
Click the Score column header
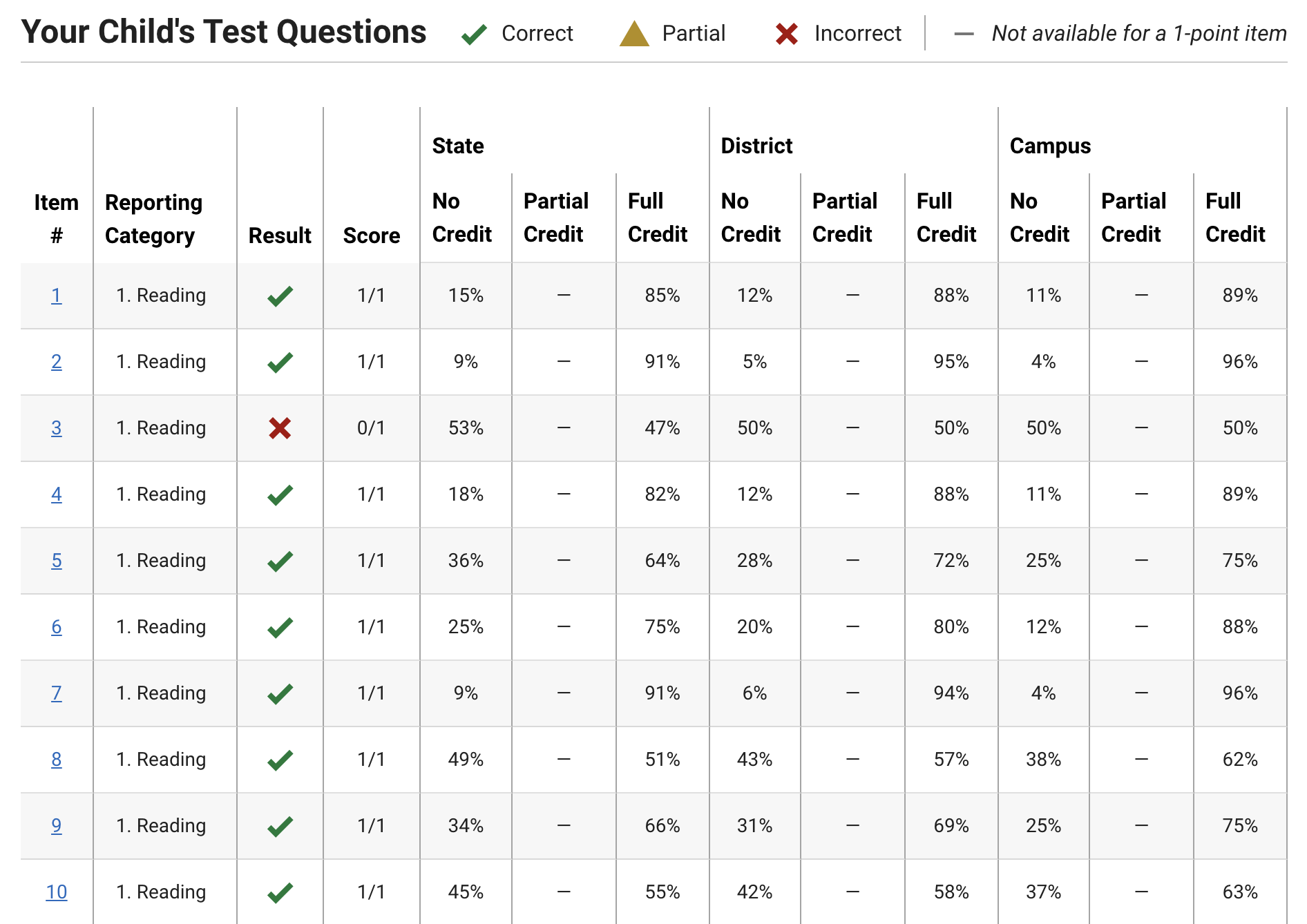[x=372, y=235]
